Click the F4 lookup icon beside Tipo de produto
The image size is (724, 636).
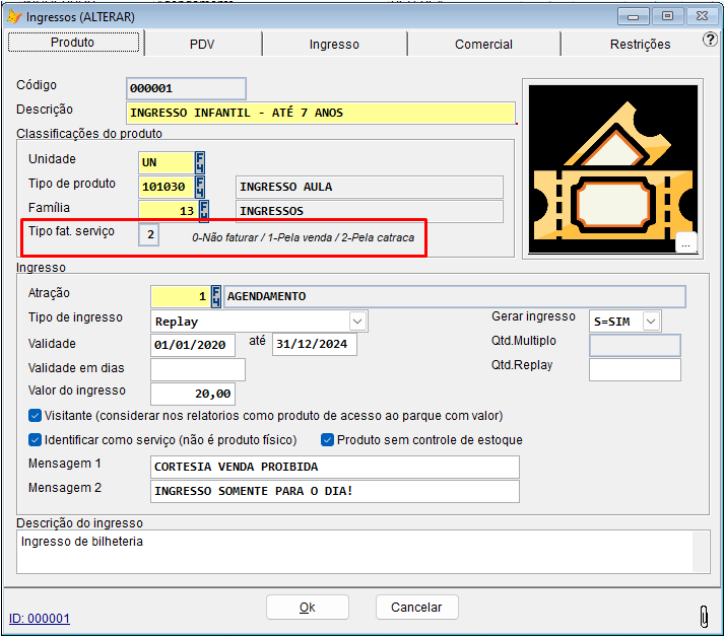200,187
